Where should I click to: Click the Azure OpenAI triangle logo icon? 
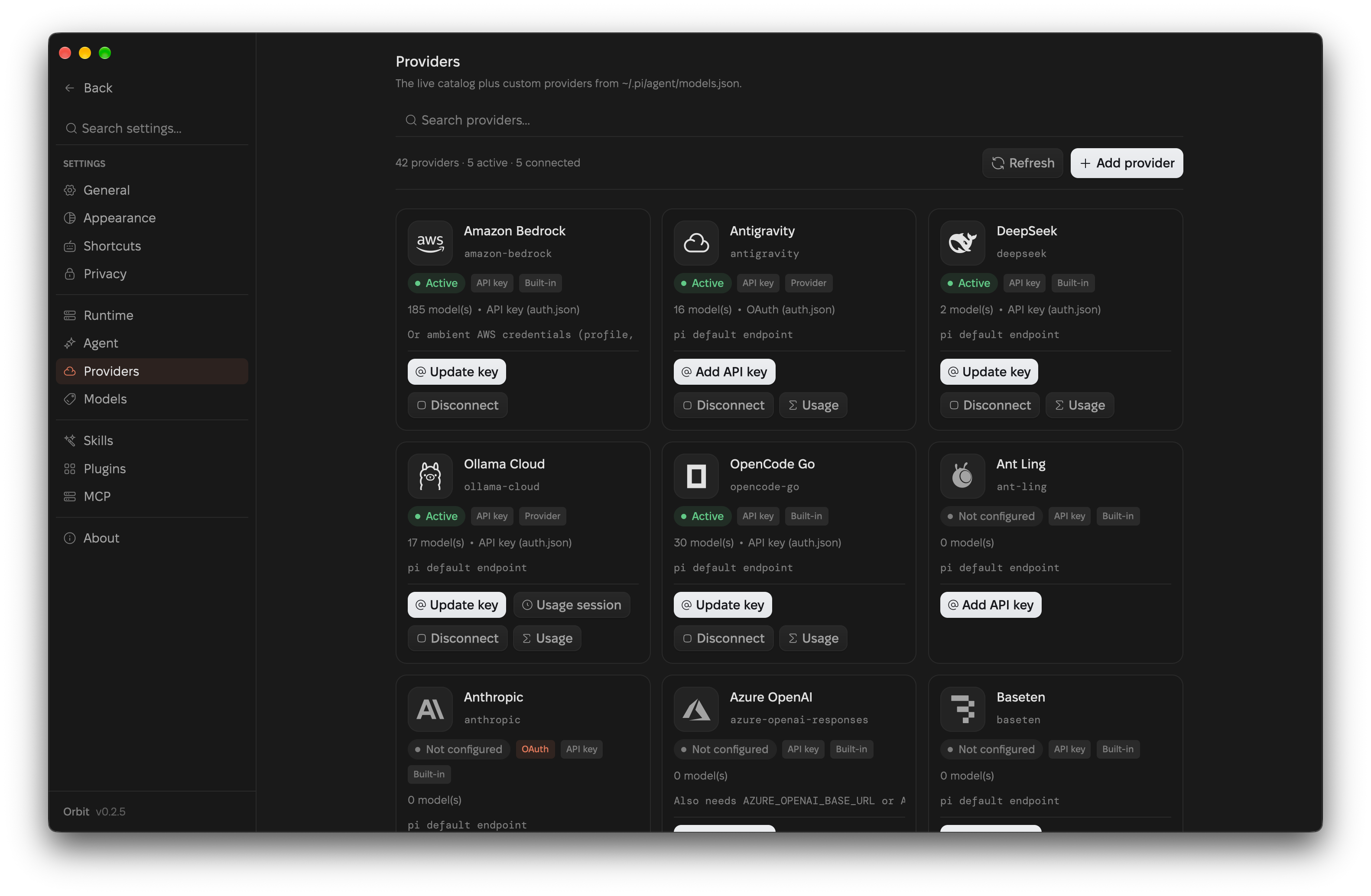[x=696, y=709]
